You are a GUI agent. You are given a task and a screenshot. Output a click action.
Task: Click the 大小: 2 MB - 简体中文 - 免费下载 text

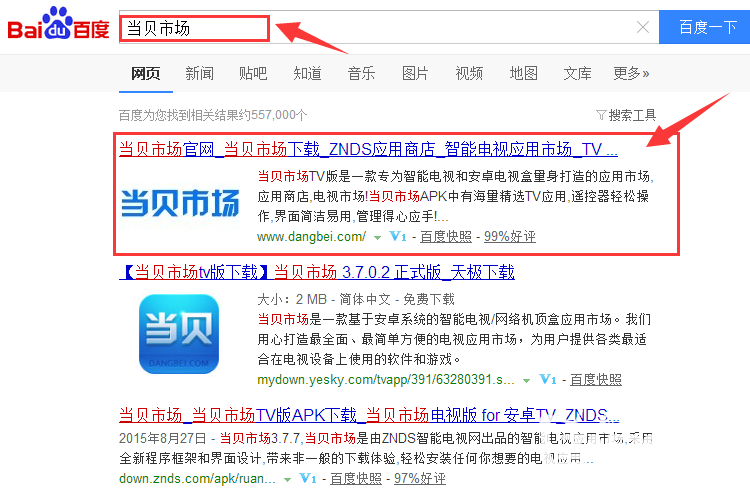click(356, 300)
